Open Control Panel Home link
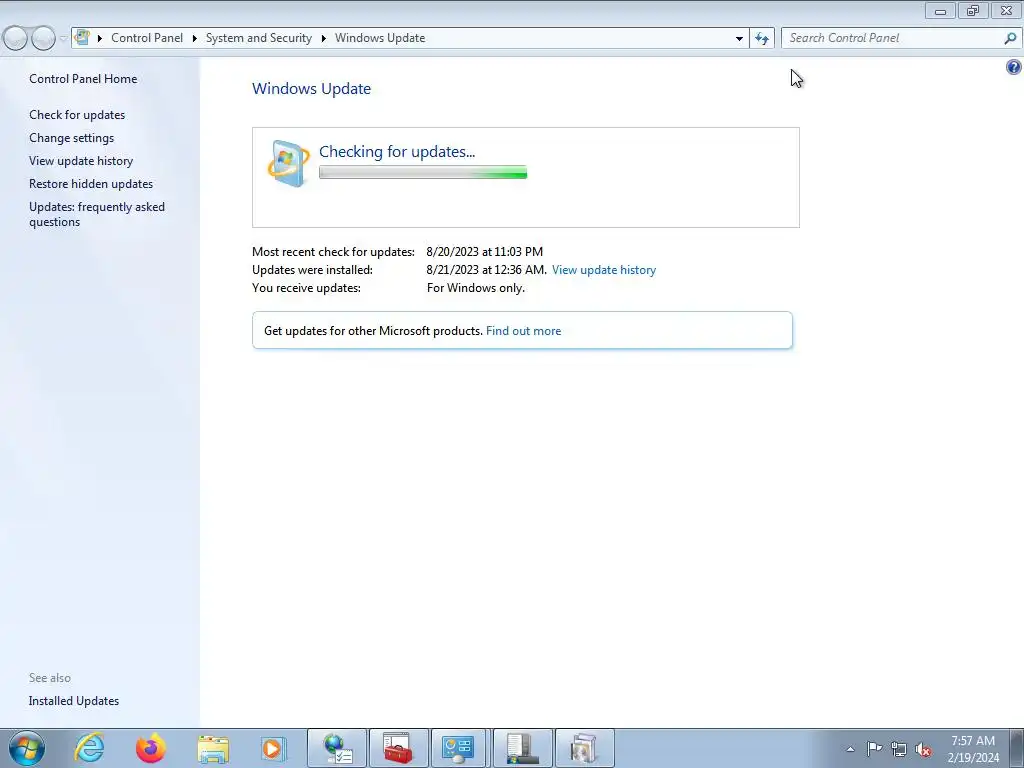Viewport: 1024px width, 768px height. pyautogui.click(x=83, y=78)
